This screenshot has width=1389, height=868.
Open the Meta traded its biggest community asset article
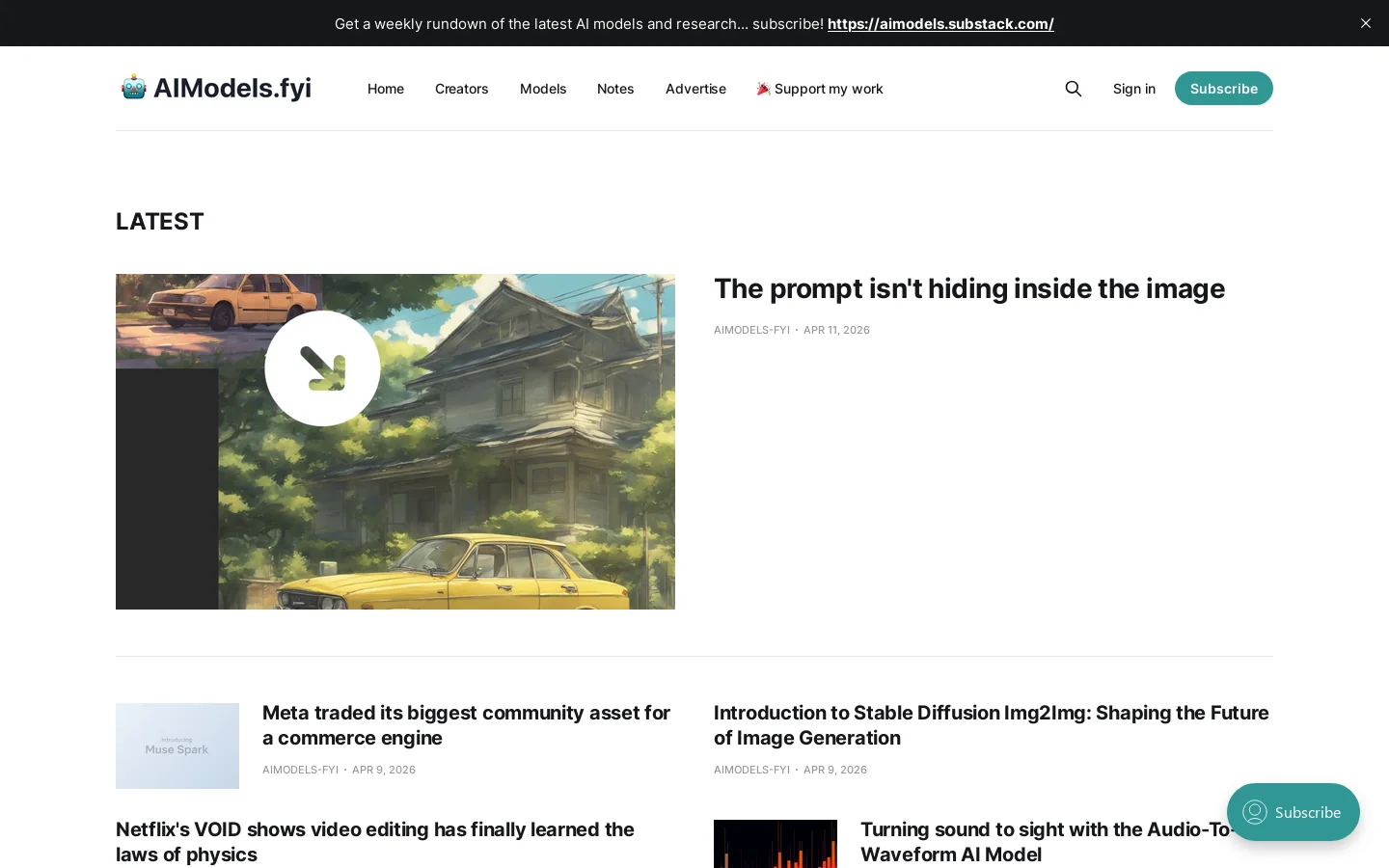coord(467,725)
